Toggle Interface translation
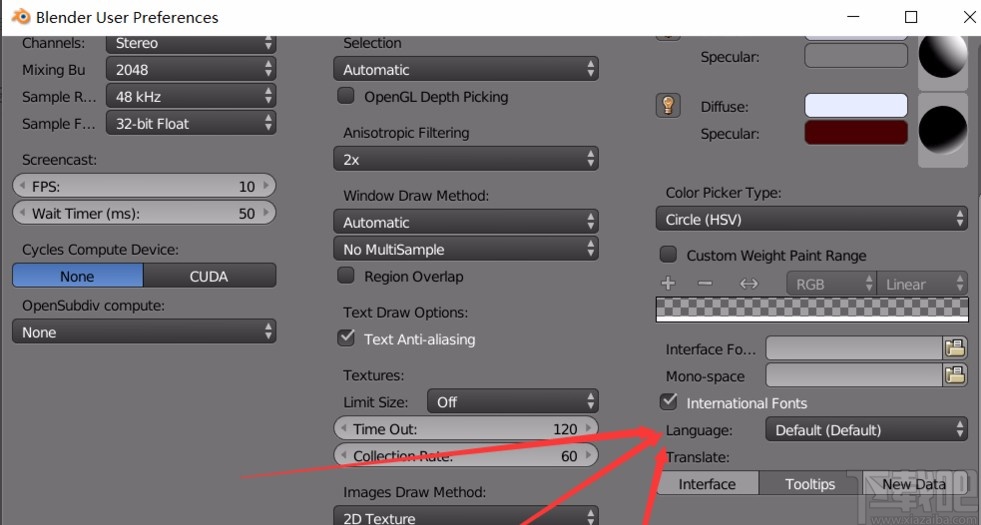Viewport: 981px width, 525px height. tap(707, 484)
